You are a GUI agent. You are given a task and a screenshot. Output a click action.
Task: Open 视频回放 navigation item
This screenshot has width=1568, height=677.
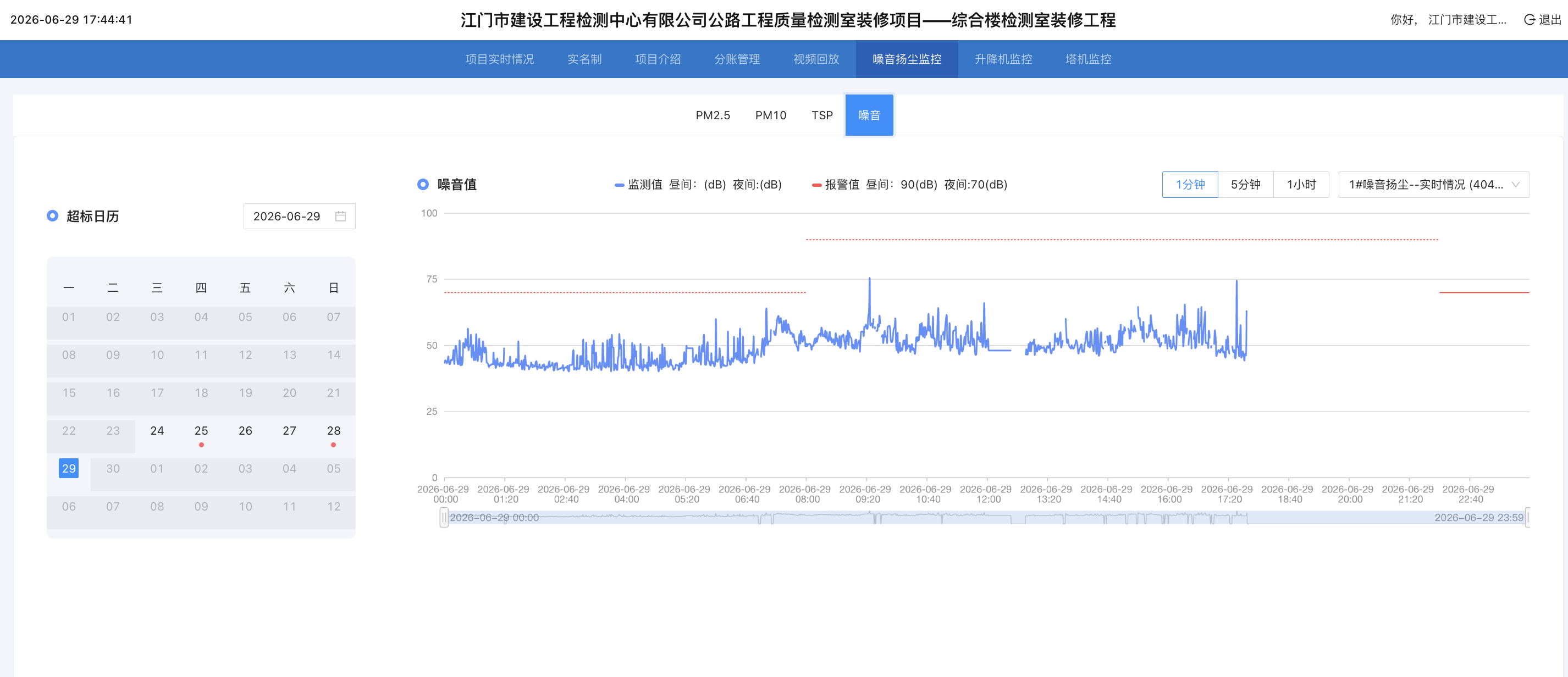(x=816, y=59)
